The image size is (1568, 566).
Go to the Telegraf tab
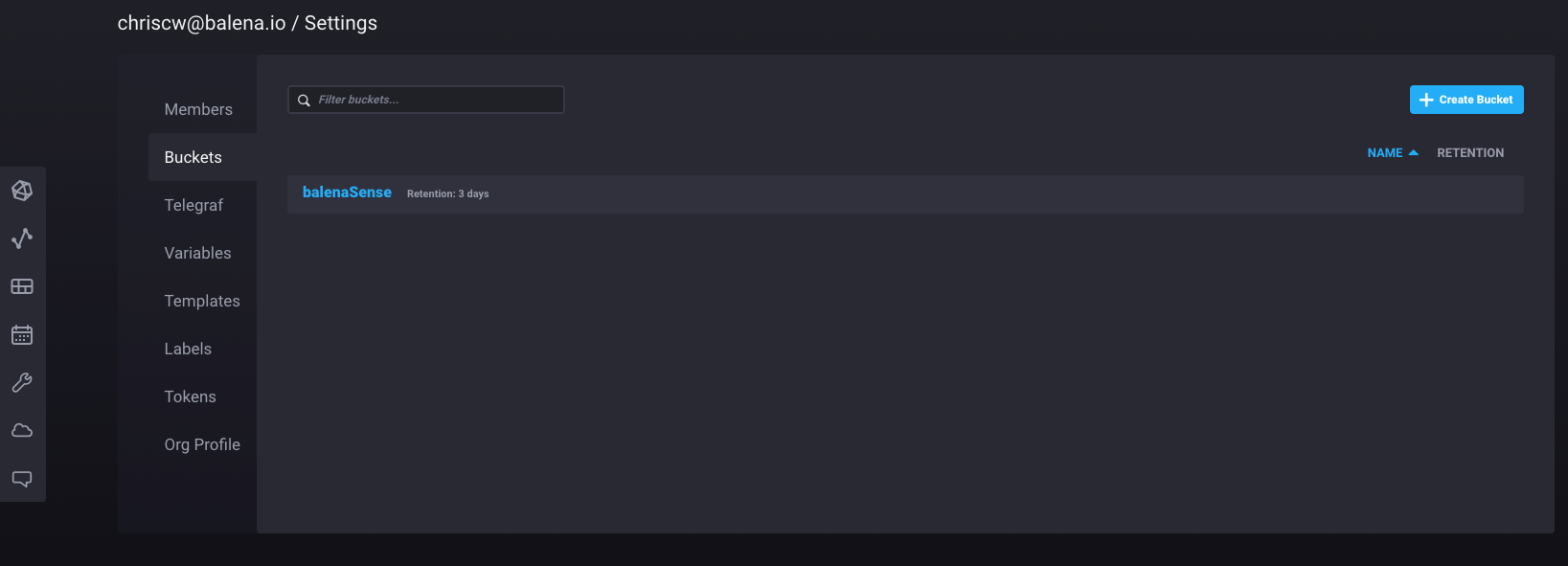click(x=193, y=205)
